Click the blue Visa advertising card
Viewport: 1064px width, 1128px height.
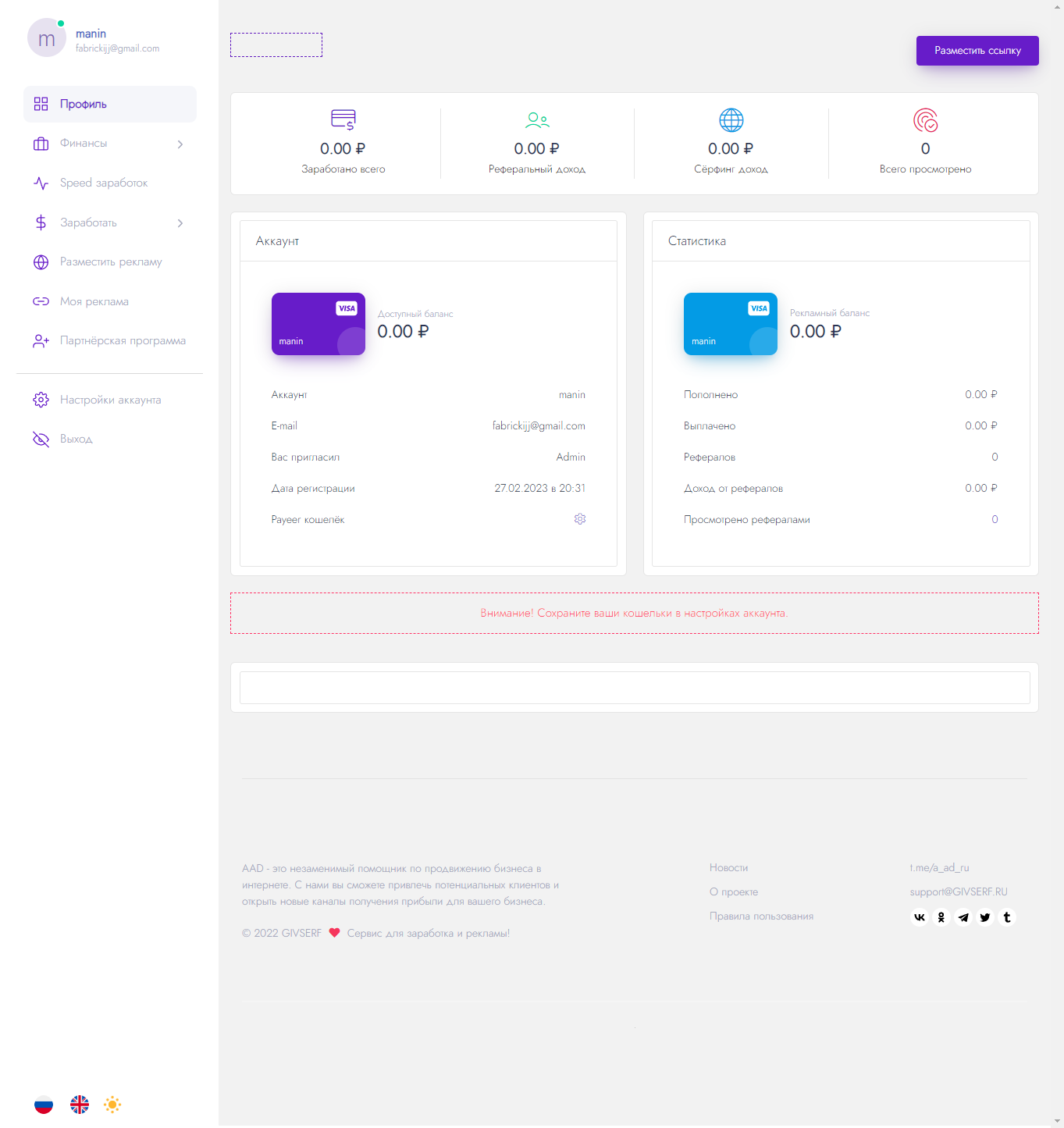pyautogui.click(x=731, y=324)
